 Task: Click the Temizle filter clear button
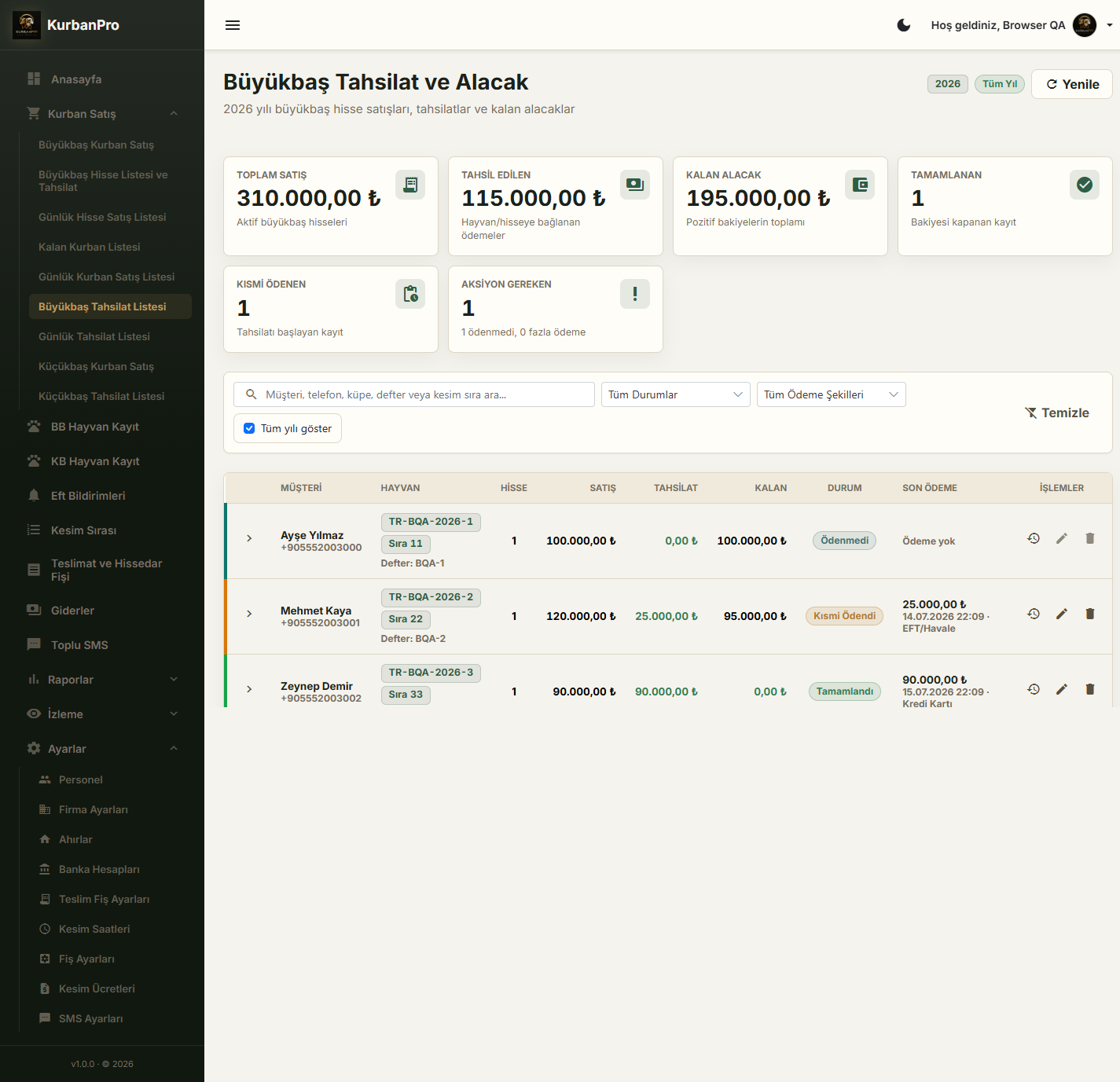coord(1057,413)
